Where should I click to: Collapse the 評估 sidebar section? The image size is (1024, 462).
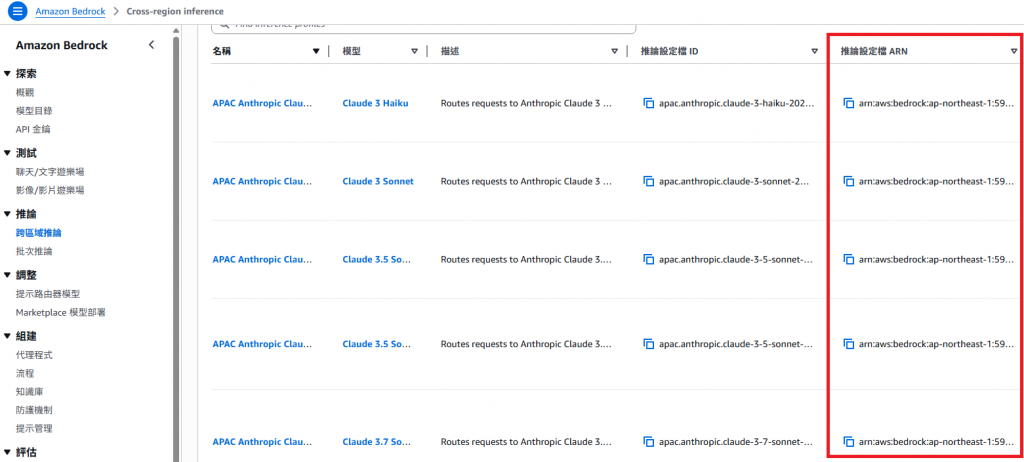7,452
